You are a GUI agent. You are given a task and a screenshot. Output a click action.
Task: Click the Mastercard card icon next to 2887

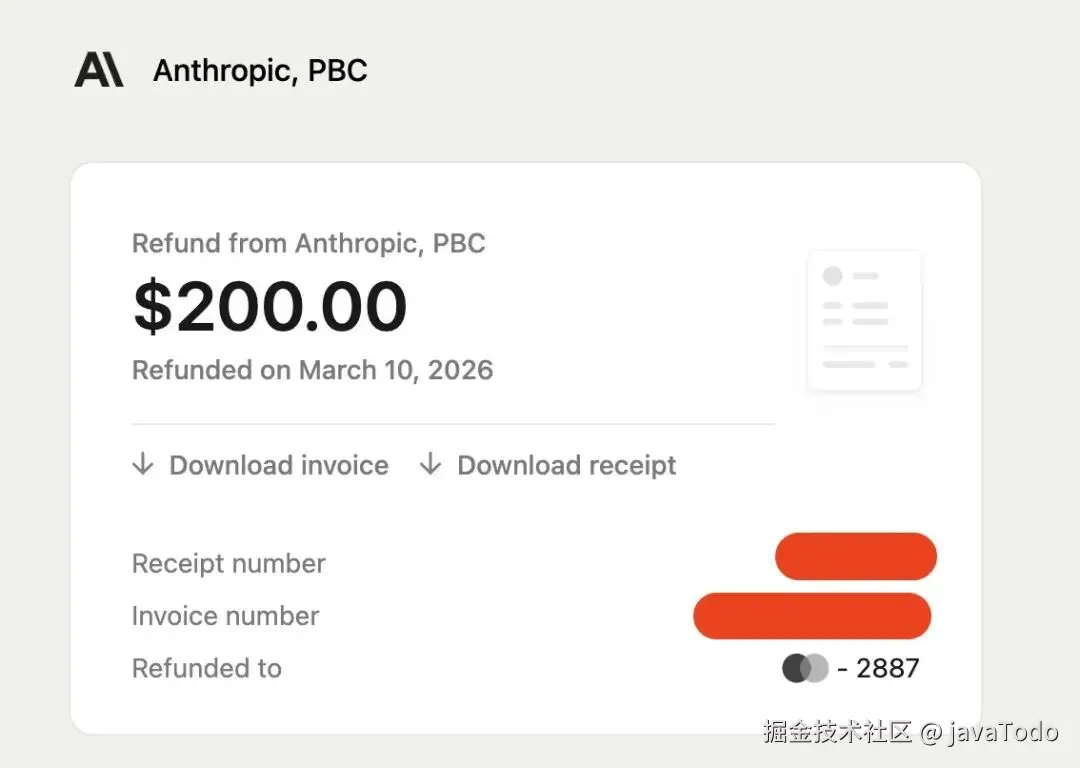tap(804, 667)
